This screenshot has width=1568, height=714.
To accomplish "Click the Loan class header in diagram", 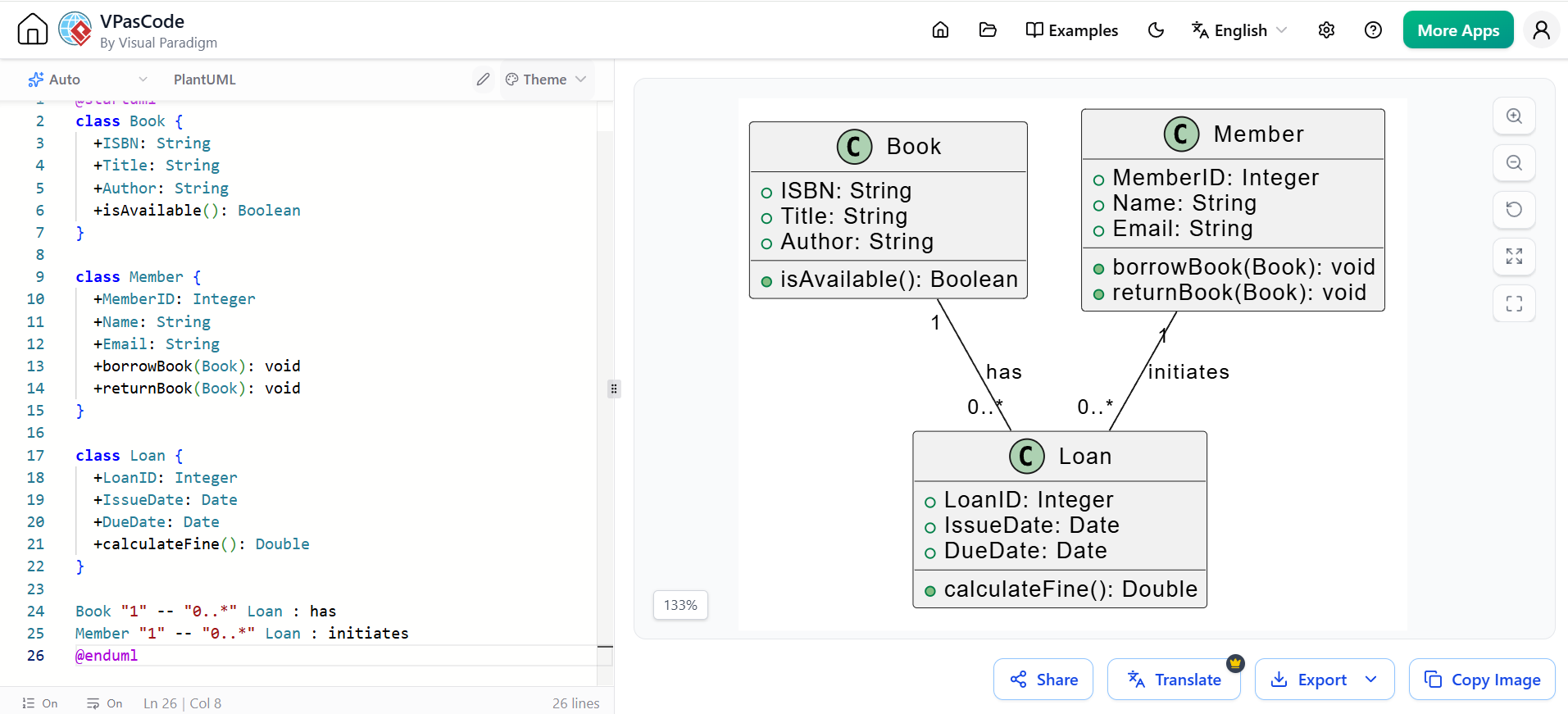I will [1060, 456].
